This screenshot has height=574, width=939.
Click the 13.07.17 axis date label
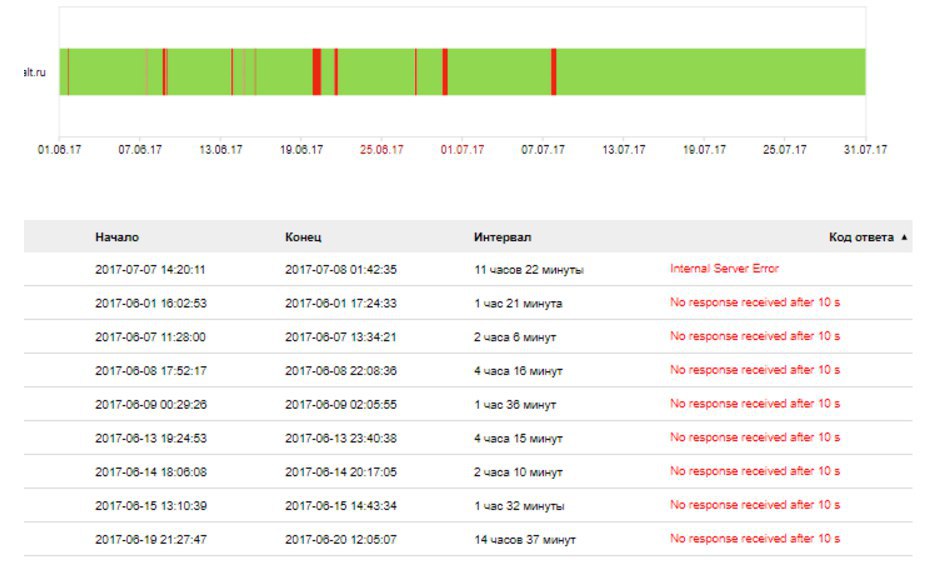[x=623, y=150]
